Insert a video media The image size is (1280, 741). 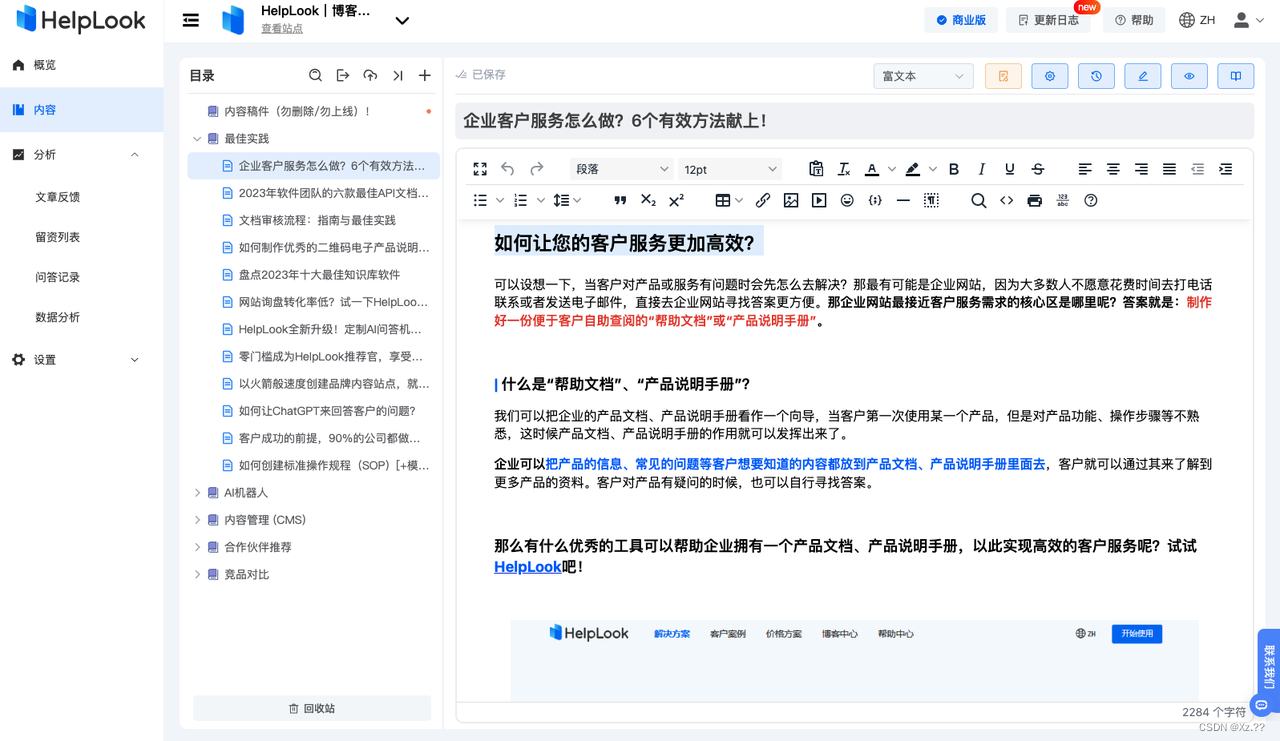pos(819,201)
